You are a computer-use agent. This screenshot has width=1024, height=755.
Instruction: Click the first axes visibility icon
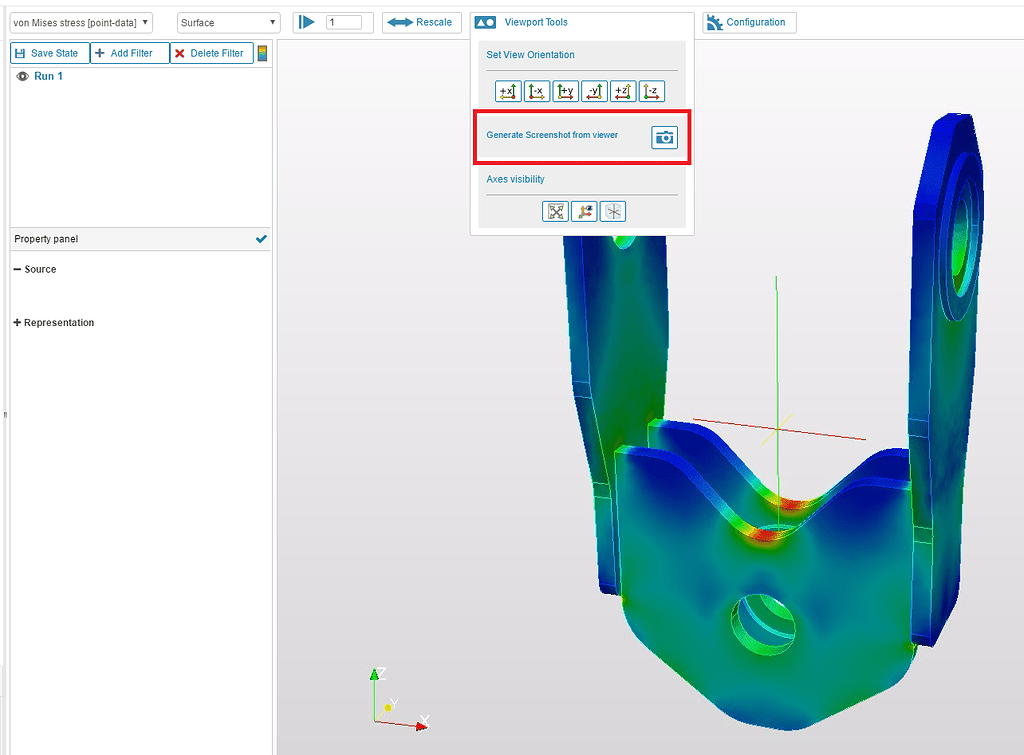pyautogui.click(x=555, y=211)
